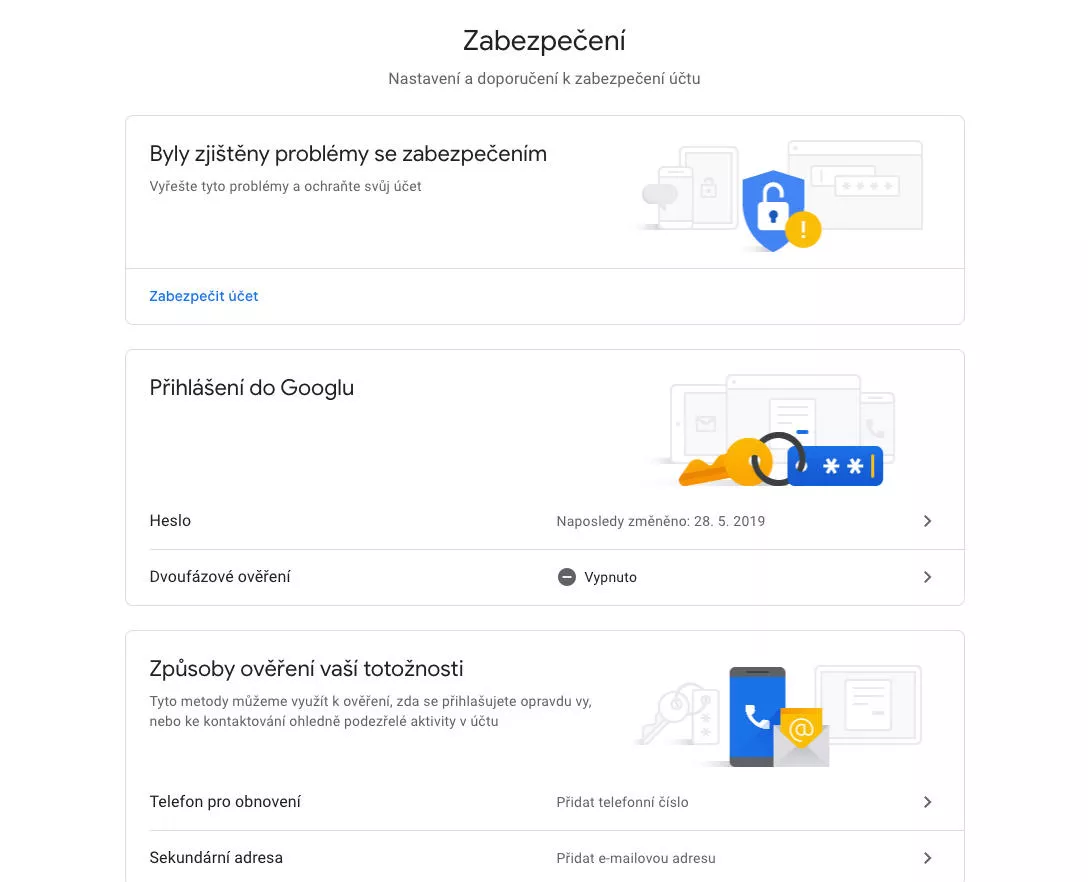1088x882 pixels.
Task: Click the Vypnuto status text
Action: pos(610,577)
